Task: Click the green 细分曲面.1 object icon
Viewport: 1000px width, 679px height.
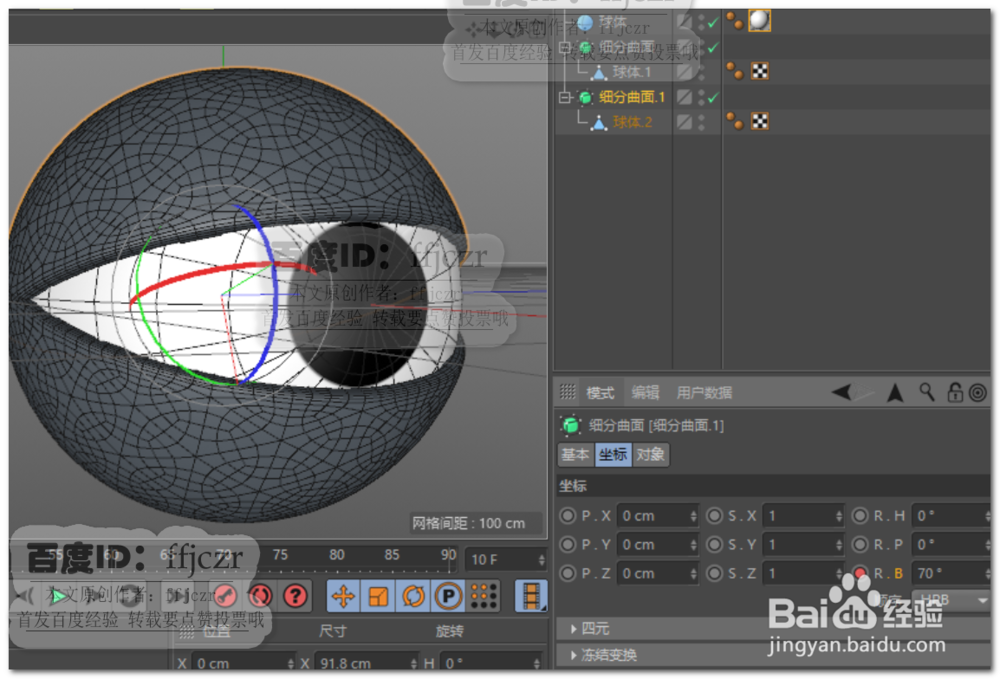Action: pos(585,98)
